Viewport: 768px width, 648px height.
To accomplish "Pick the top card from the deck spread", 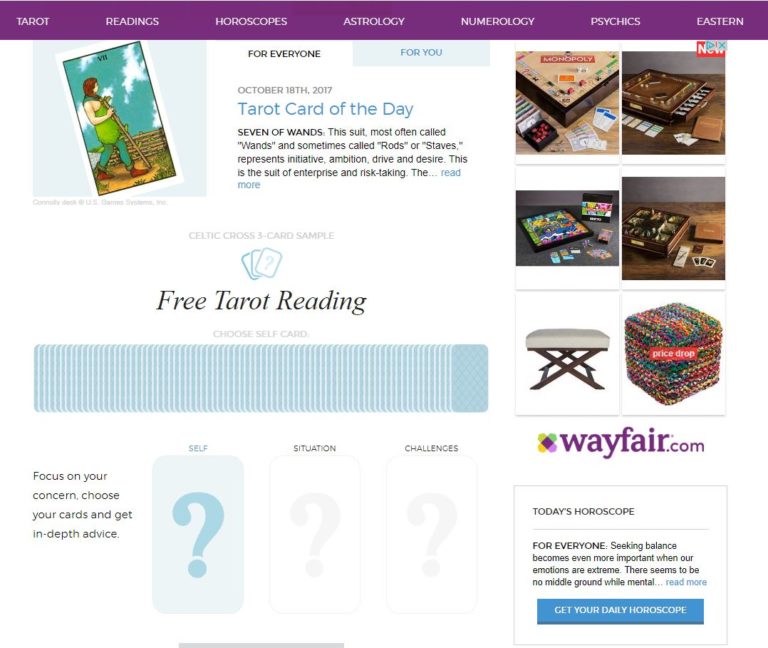I will click(470, 378).
